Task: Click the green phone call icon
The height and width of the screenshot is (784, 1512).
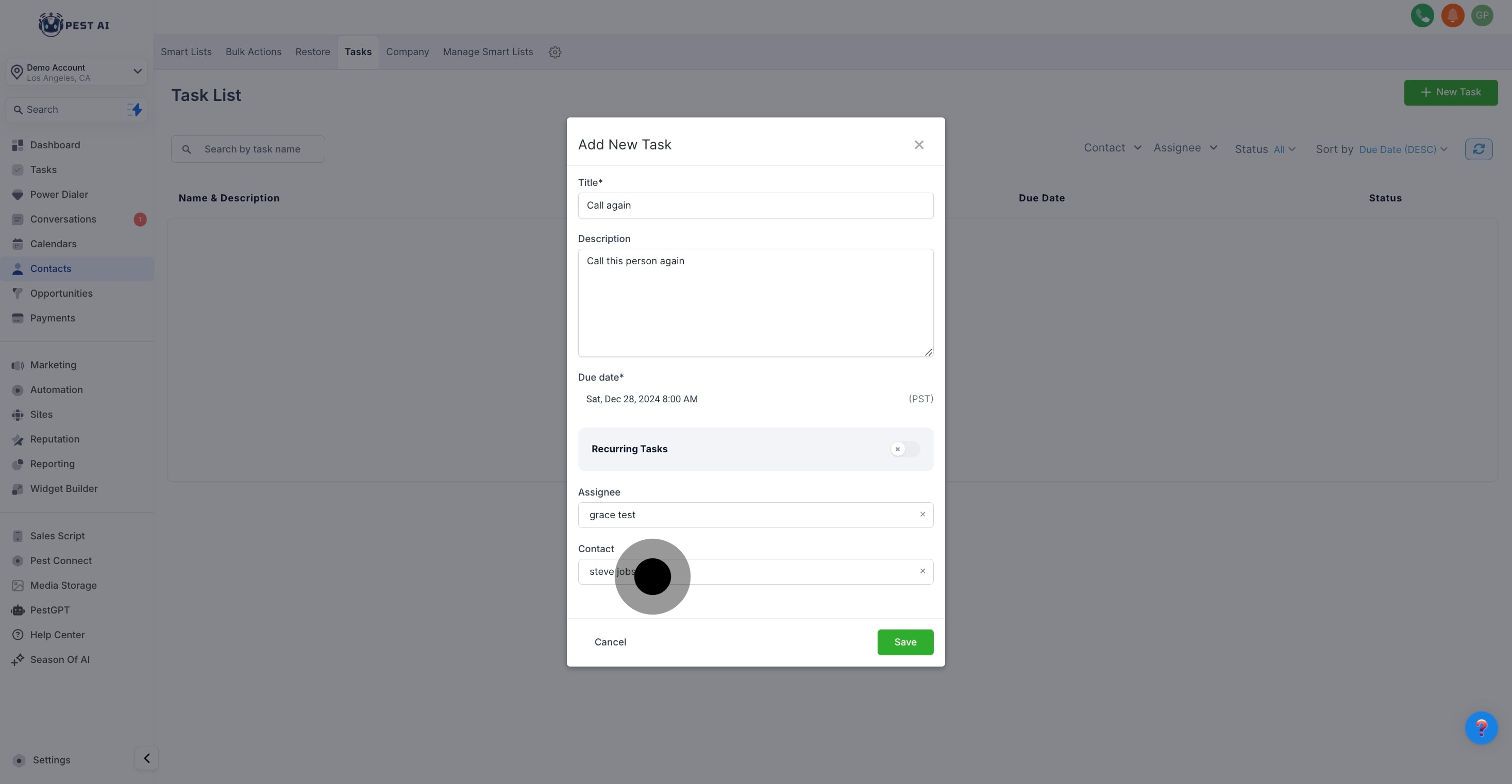Action: 1422,16
